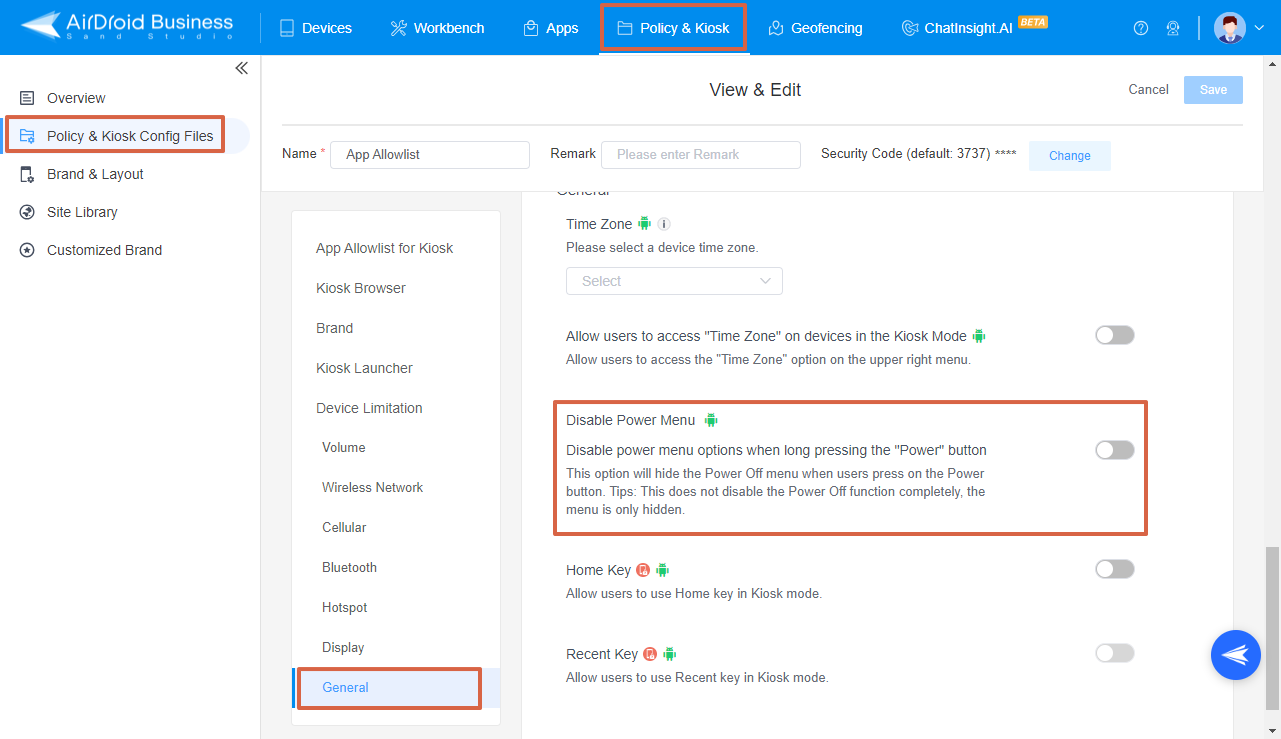Open Brand & Layout in sidebar

pos(95,174)
